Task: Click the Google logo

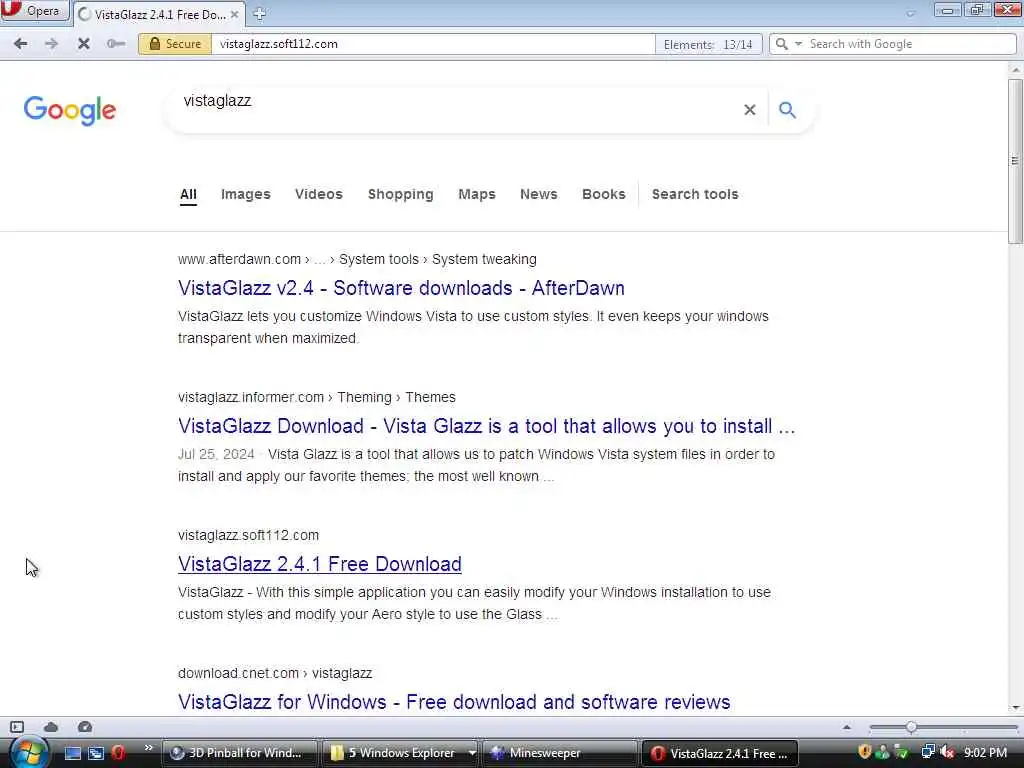Action: point(70,110)
